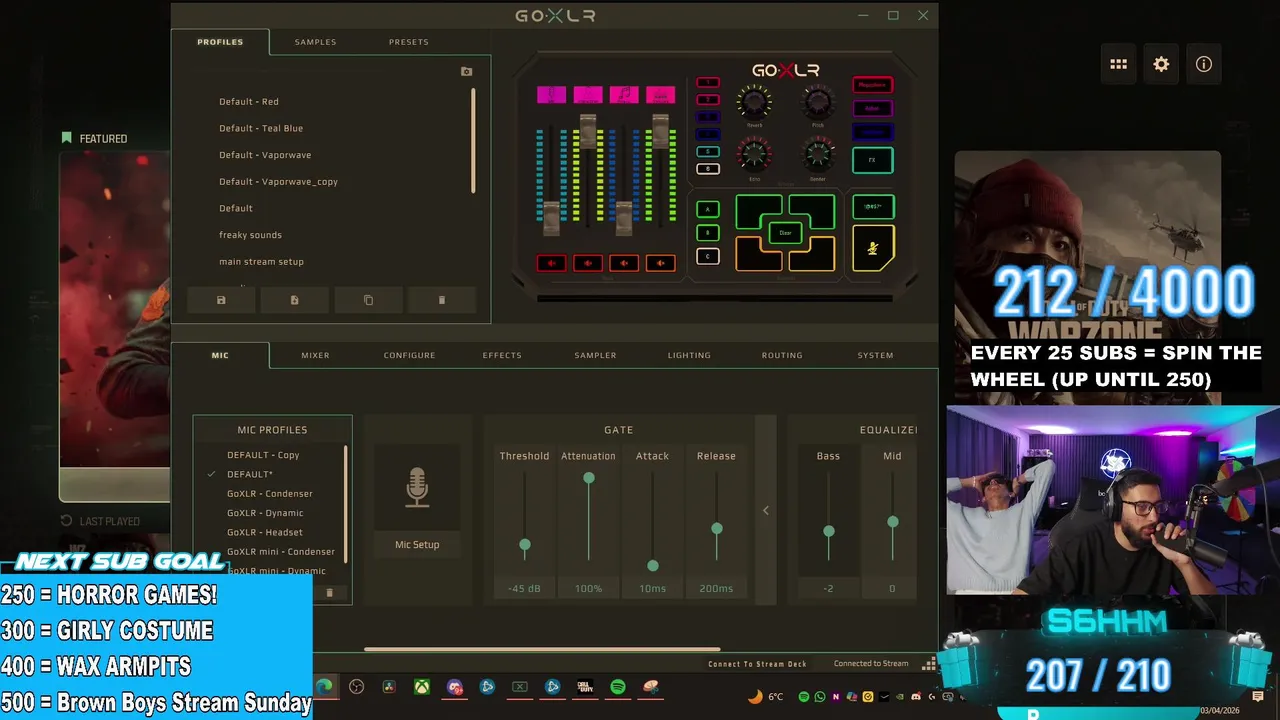This screenshot has height=720, width=1280.
Task: Switch to the Mixer tab
Action: click(315, 355)
